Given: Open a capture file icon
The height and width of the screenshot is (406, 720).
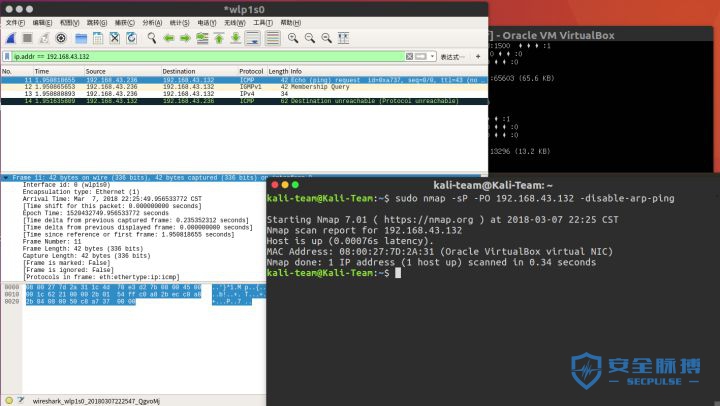Looking at the screenshot, I should [x=81, y=38].
